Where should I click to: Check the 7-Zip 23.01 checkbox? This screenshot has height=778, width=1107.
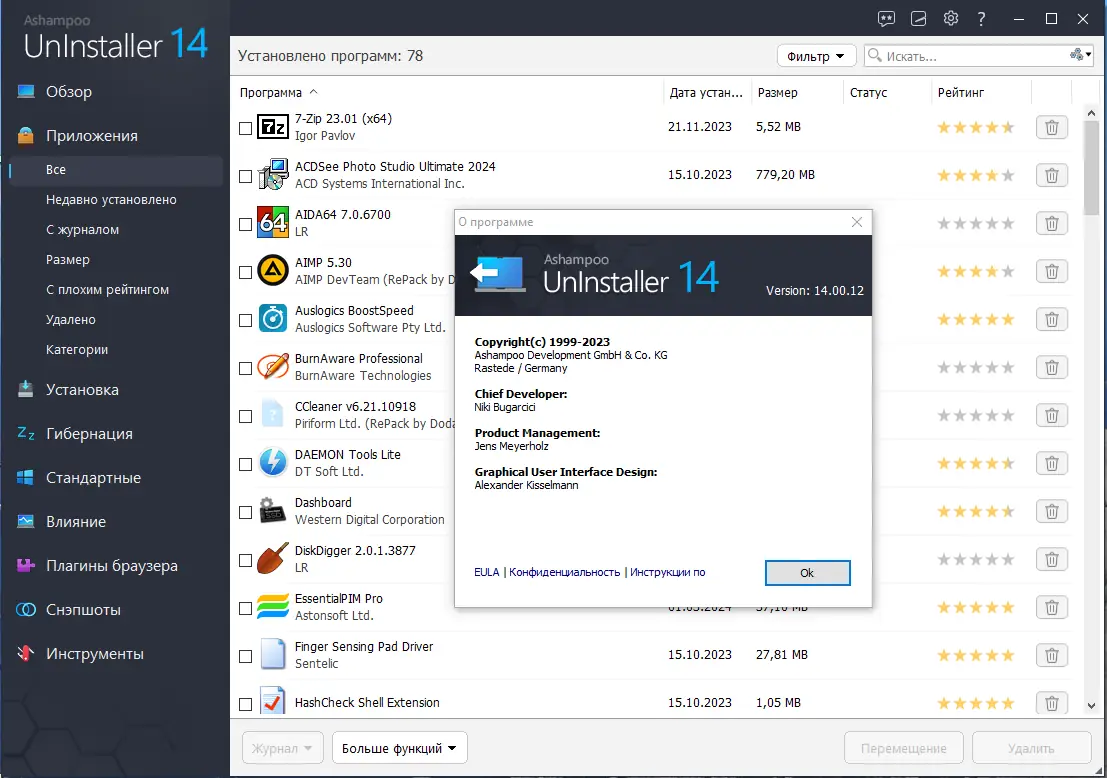pyautogui.click(x=245, y=128)
